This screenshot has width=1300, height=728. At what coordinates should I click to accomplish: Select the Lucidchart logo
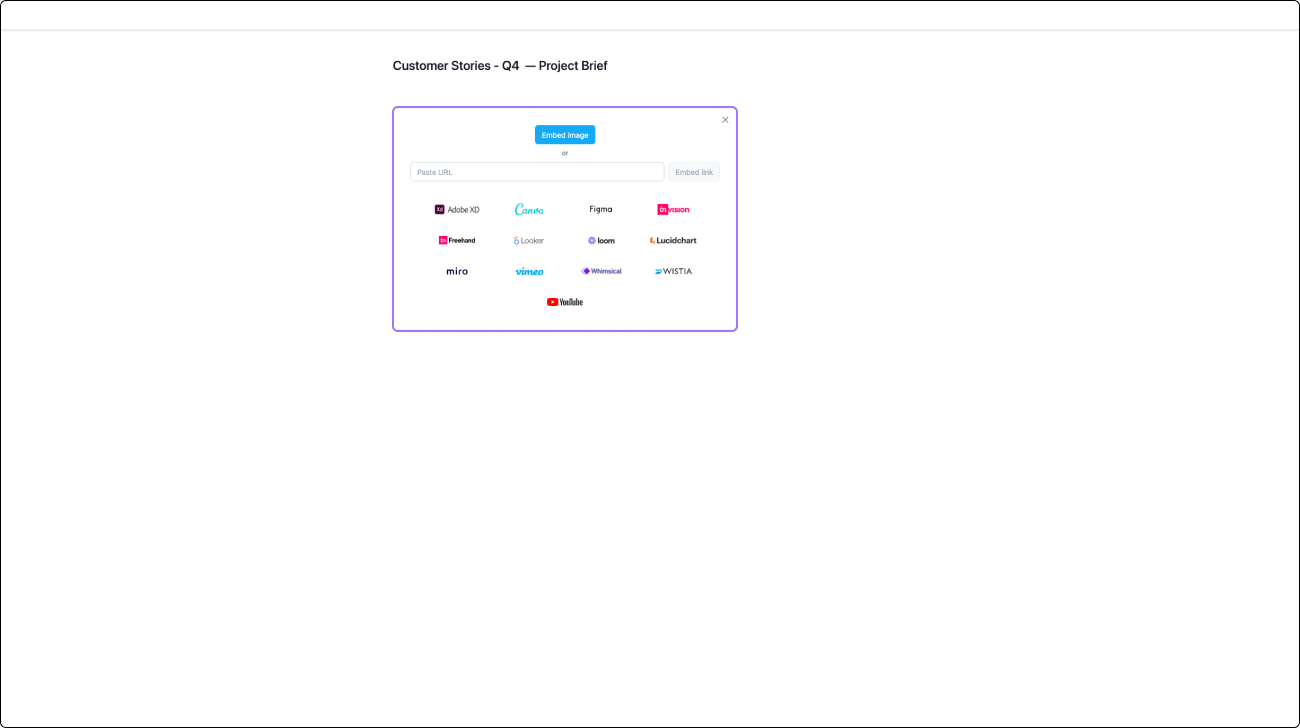(x=673, y=240)
